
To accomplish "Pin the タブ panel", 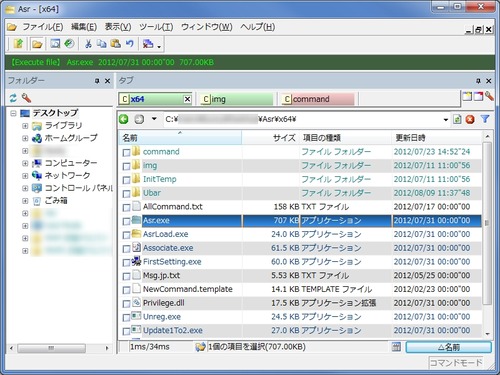I will (478, 81).
